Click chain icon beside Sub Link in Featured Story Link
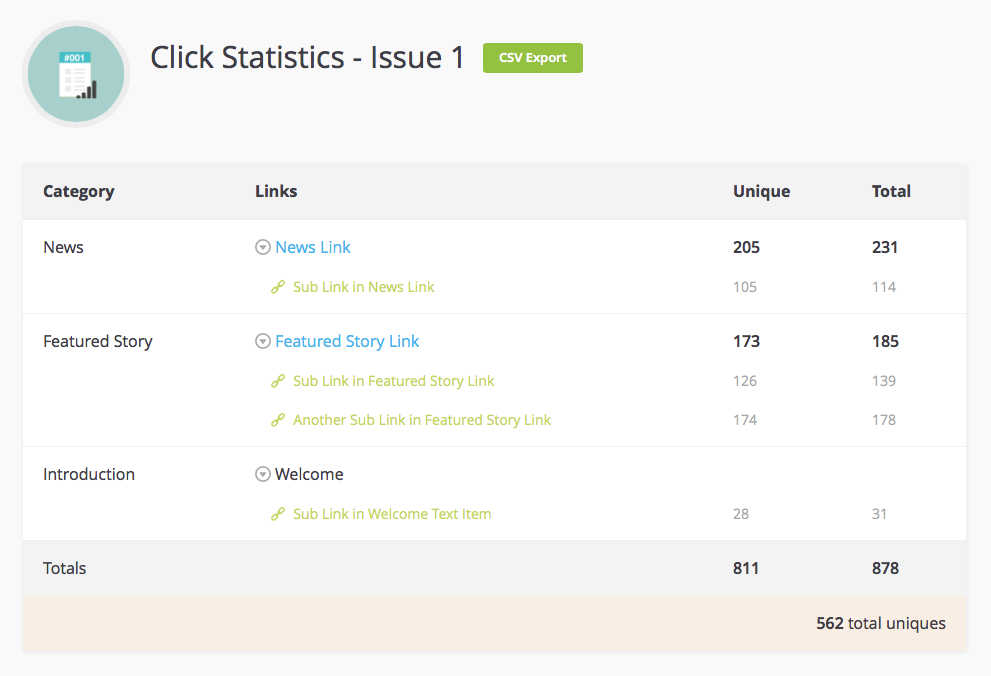This screenshot has width=991, height=676. pos(278,381)
